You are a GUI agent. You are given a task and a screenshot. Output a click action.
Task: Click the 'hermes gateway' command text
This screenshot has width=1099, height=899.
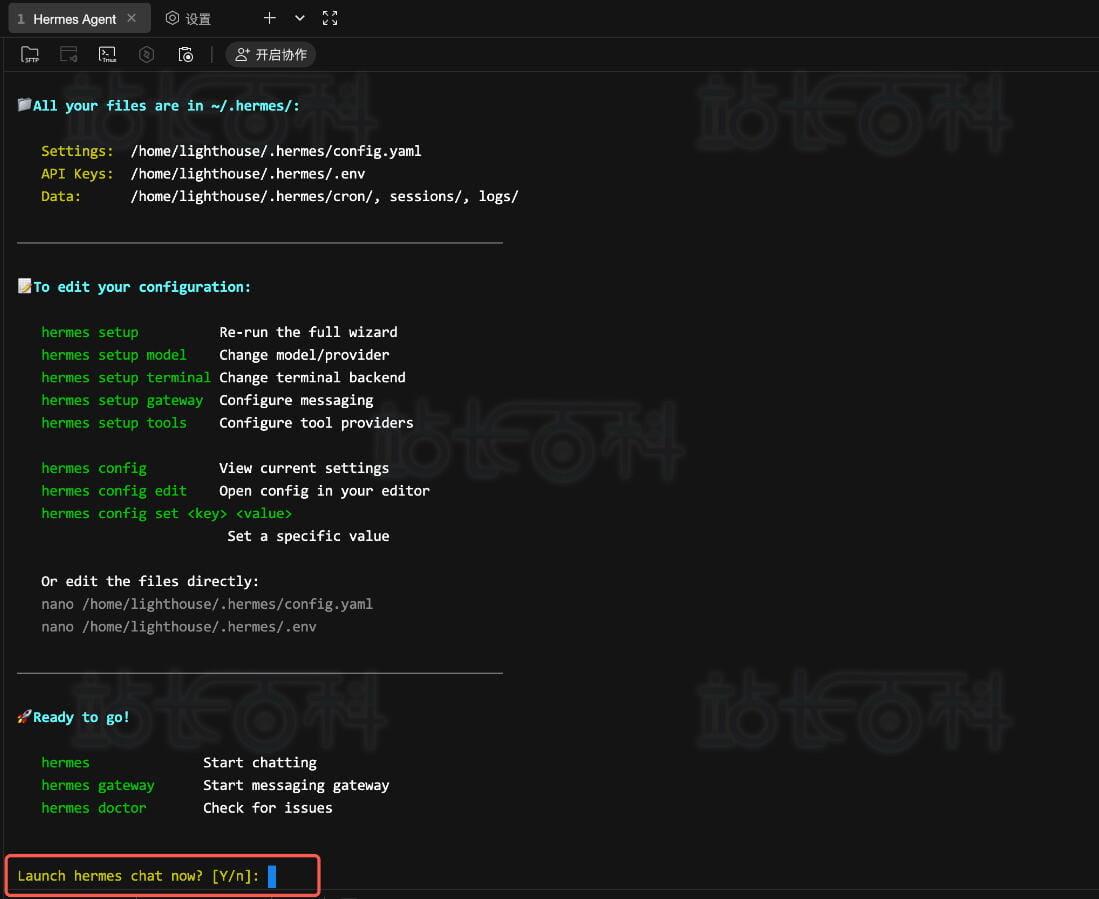[98, 785]
